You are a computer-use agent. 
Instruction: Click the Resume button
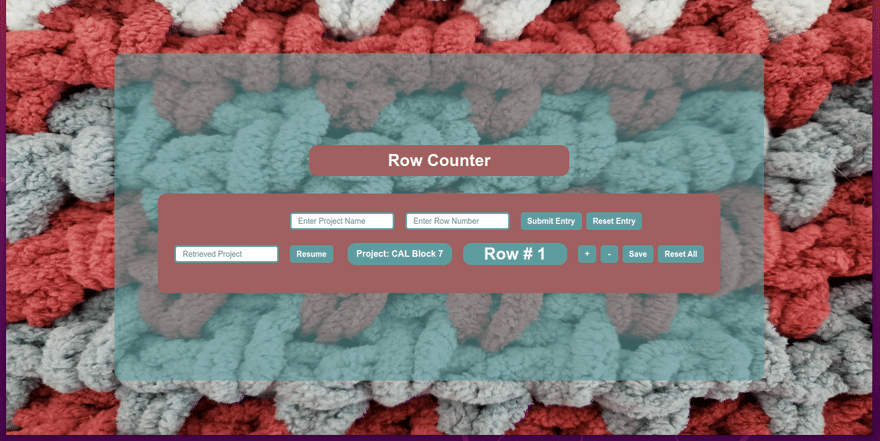pyautogui.click(x=311, y=254)
